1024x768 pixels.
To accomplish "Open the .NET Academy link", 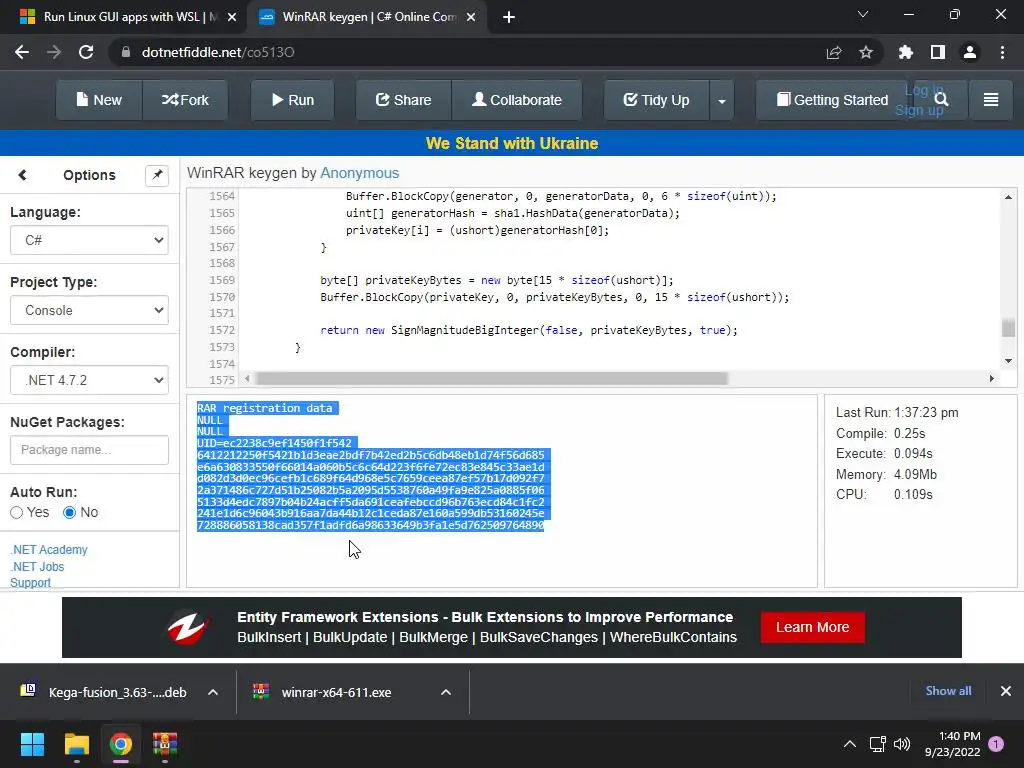I will 49,550.
